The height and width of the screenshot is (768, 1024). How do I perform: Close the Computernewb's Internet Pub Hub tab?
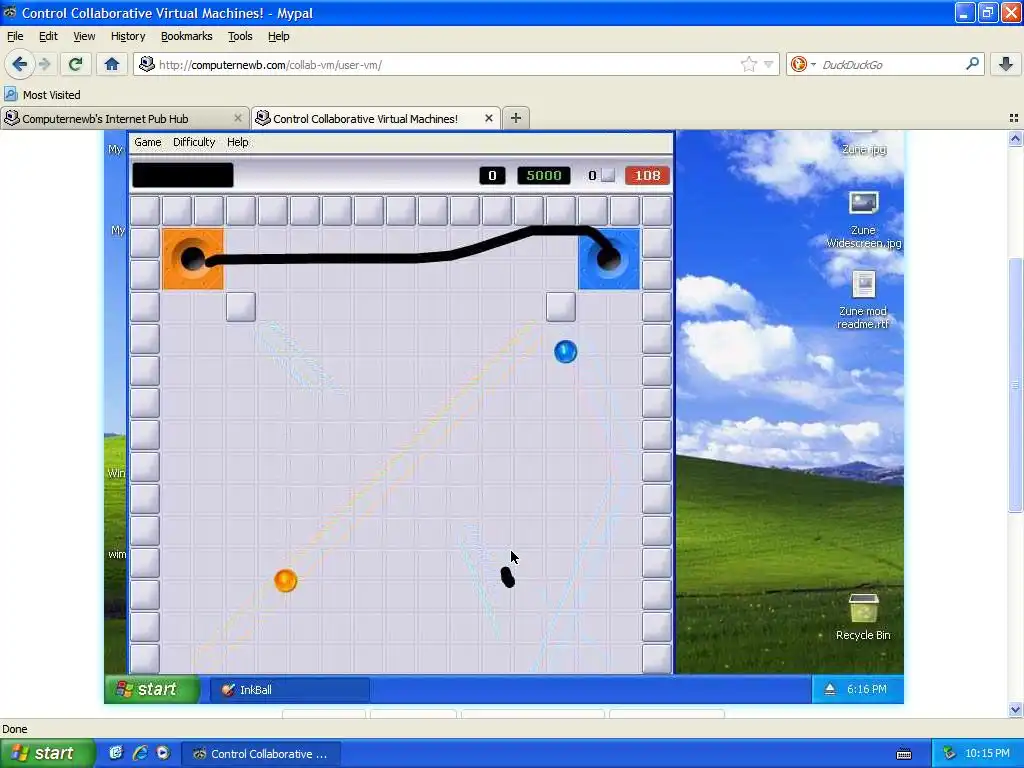click(238, 118)
